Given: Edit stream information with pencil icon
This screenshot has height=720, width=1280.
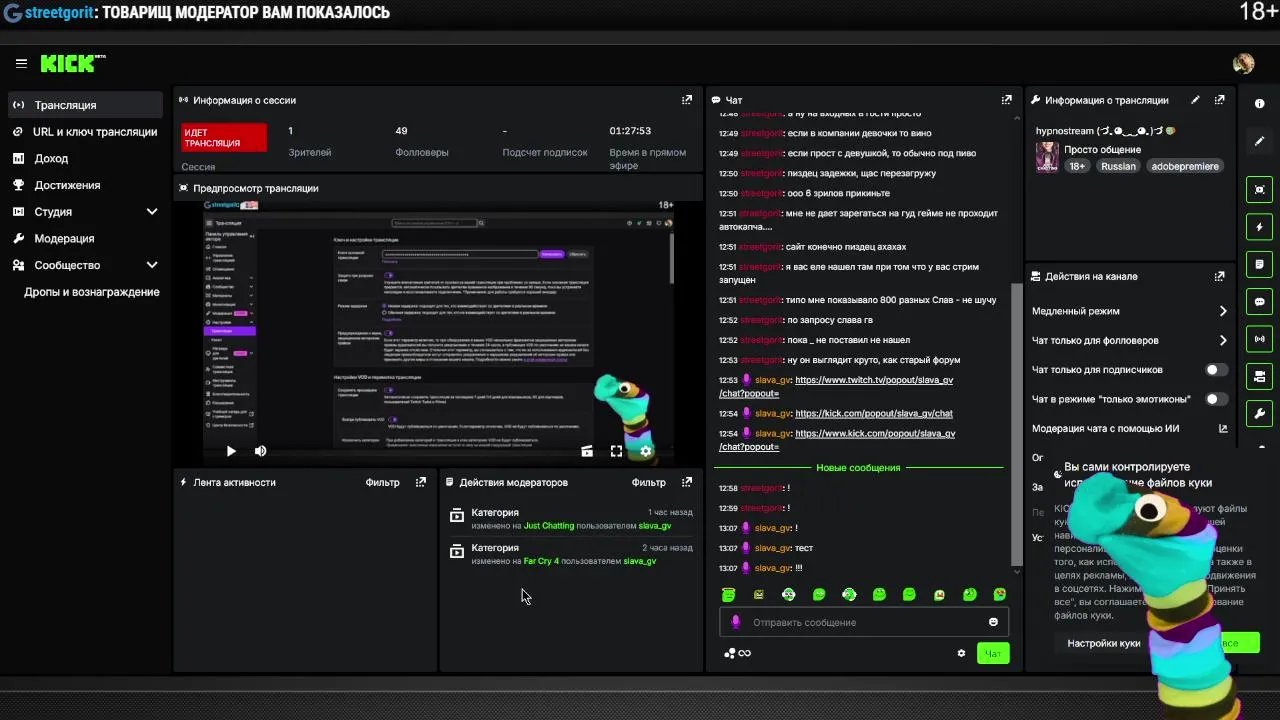Looking at the screenshot, I should (1195, 100).
